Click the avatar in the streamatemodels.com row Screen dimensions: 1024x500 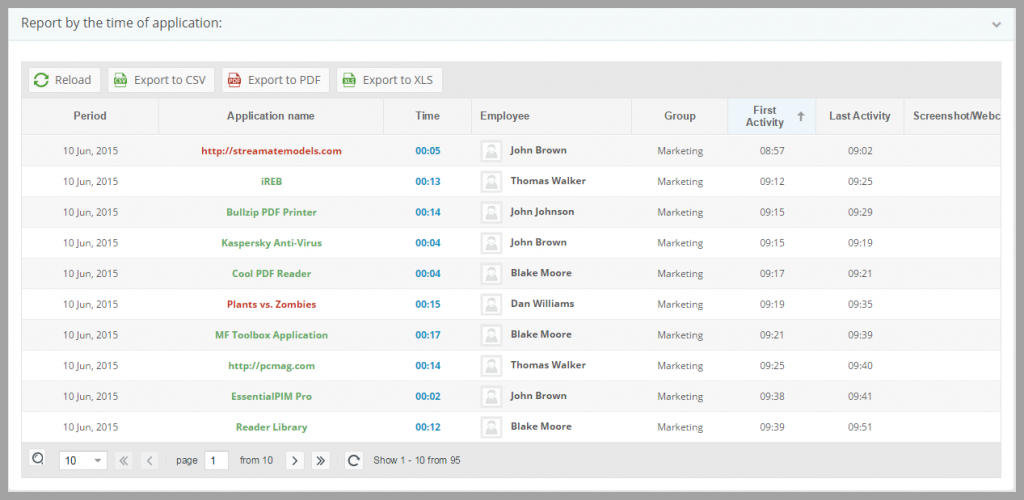[491, 151]
